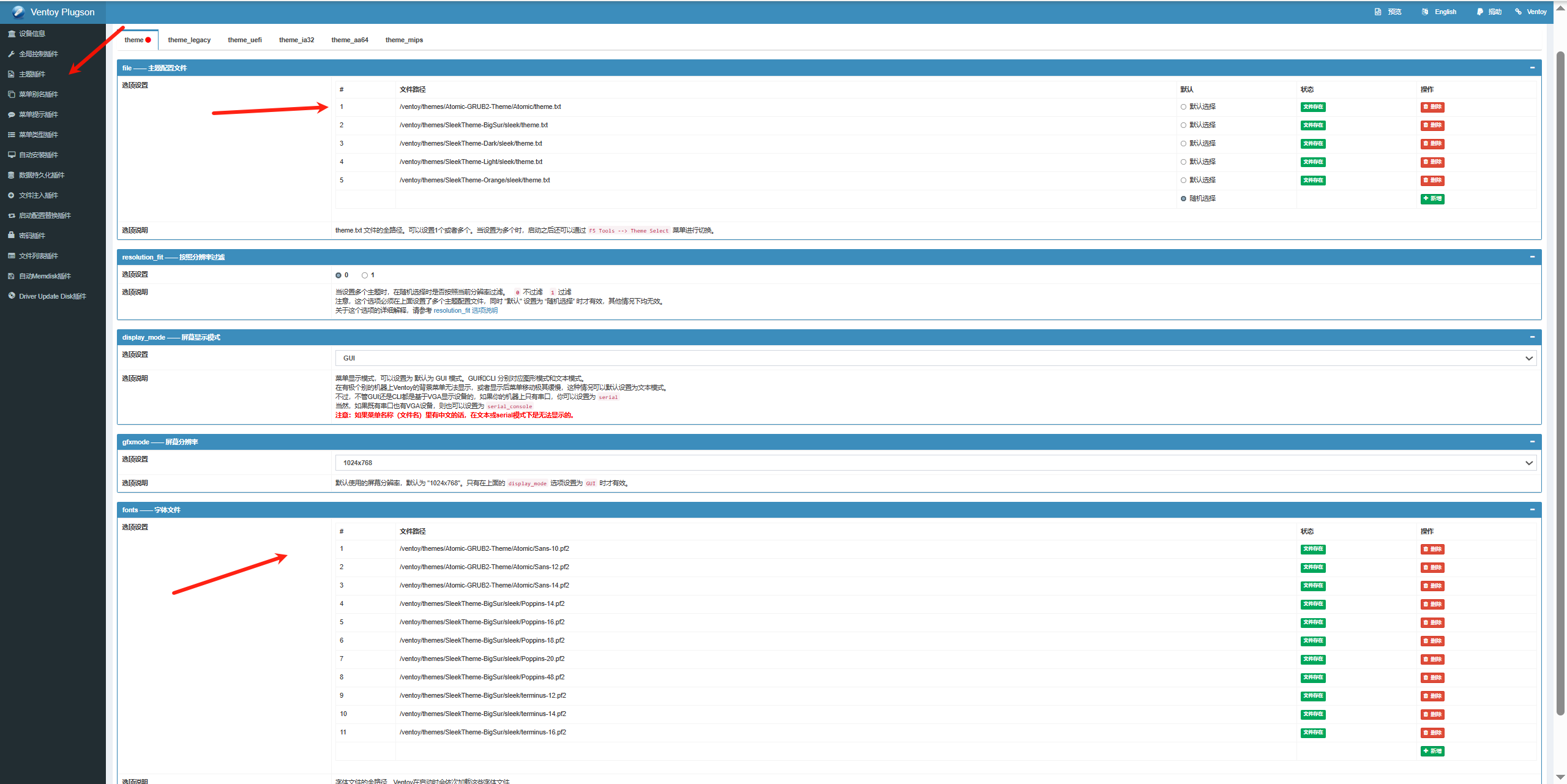The height and width of the screenshot is (784, 1567).
Task: Open the display_mode GUI dropdown
Action: tap(936, 358)
